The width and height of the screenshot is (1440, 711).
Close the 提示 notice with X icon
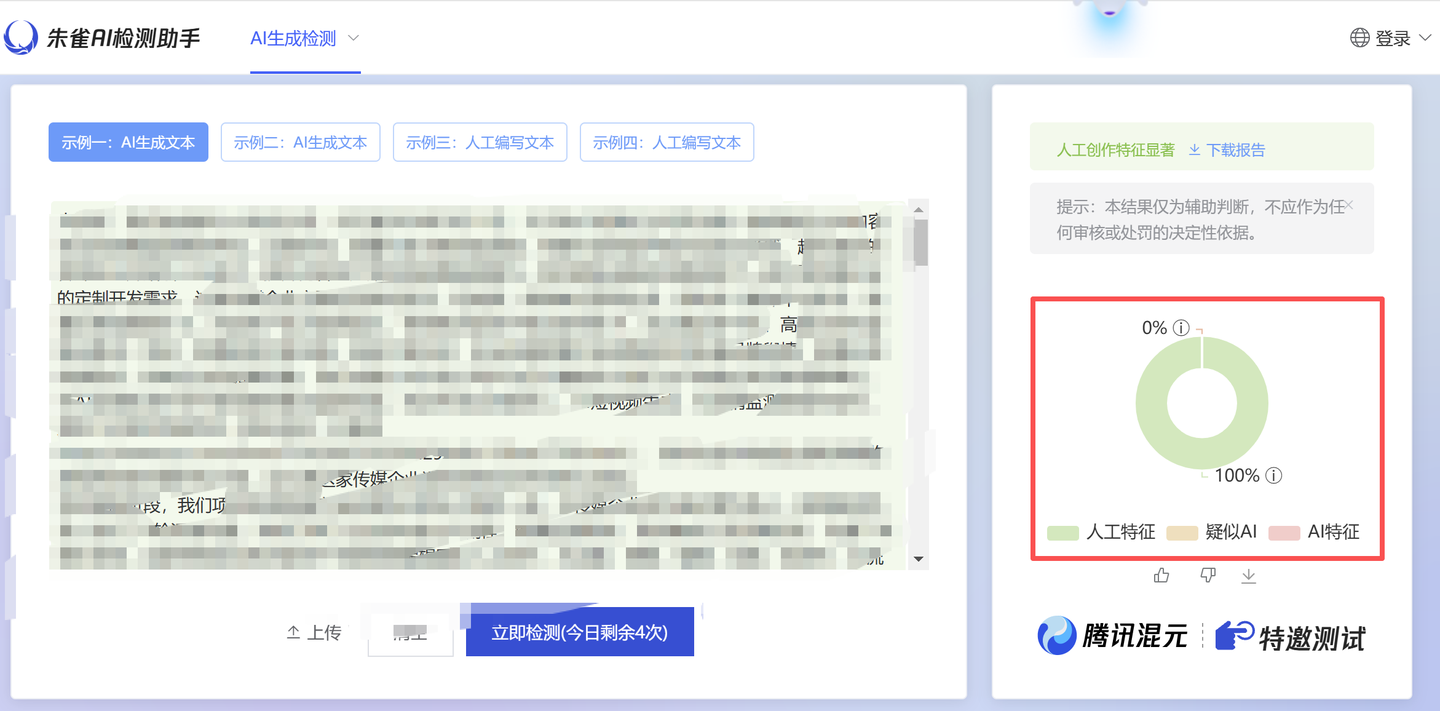[1348, 205]
